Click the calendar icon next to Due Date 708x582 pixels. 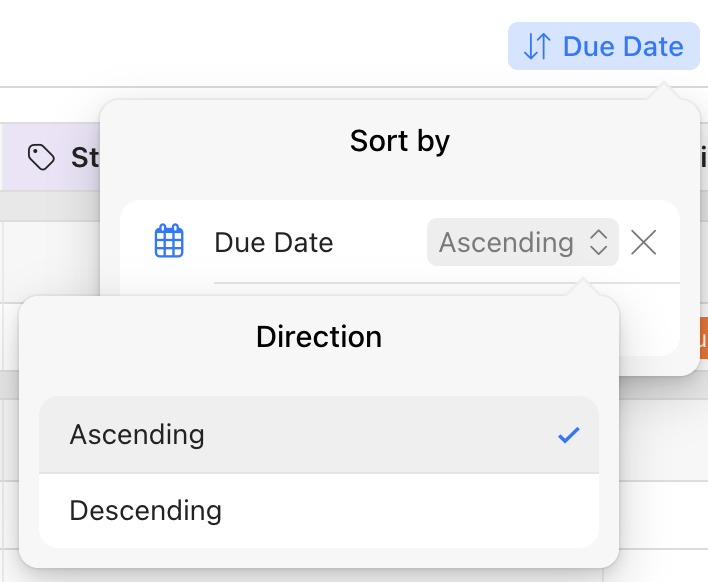pyautogui.click(x=169, y=242)
